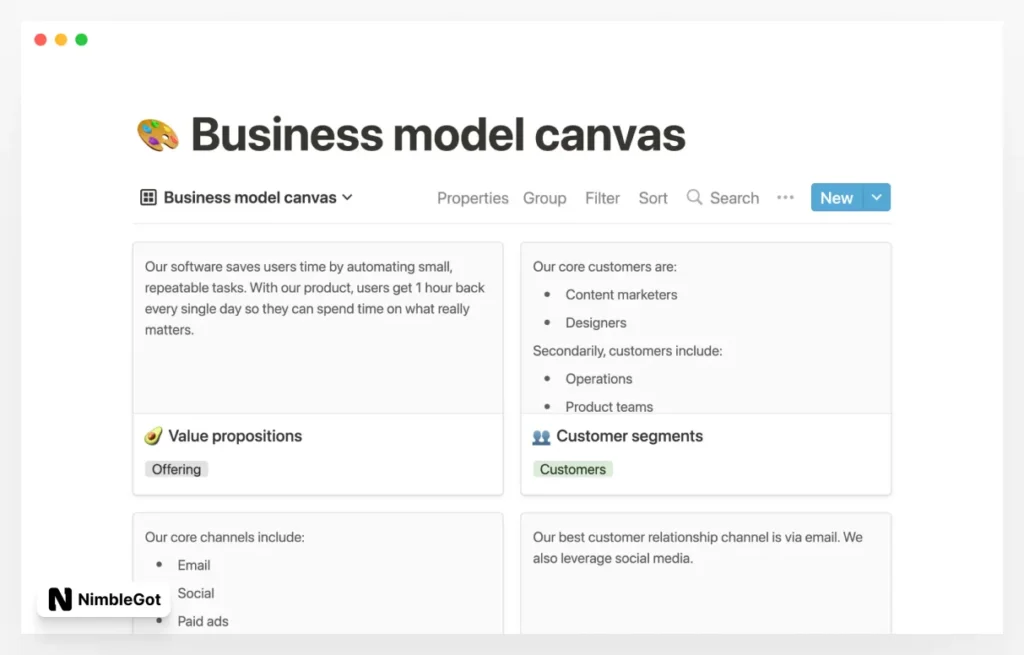Click the NimbleGot logo icon
Screen dimensions: 1024x655
point(60,601)
